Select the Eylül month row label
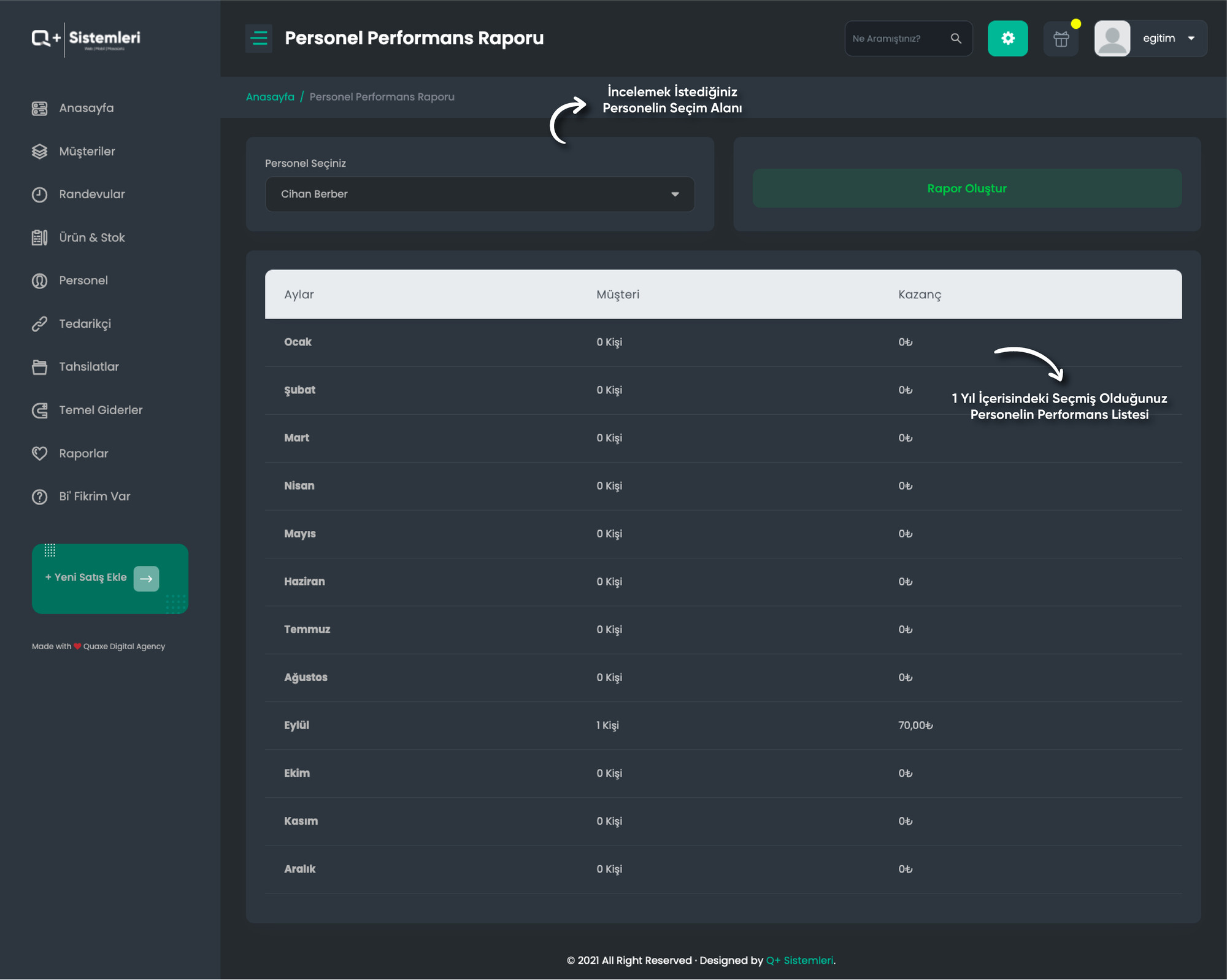Viewport: 1227px width, 980px height. tap(296, 725)
